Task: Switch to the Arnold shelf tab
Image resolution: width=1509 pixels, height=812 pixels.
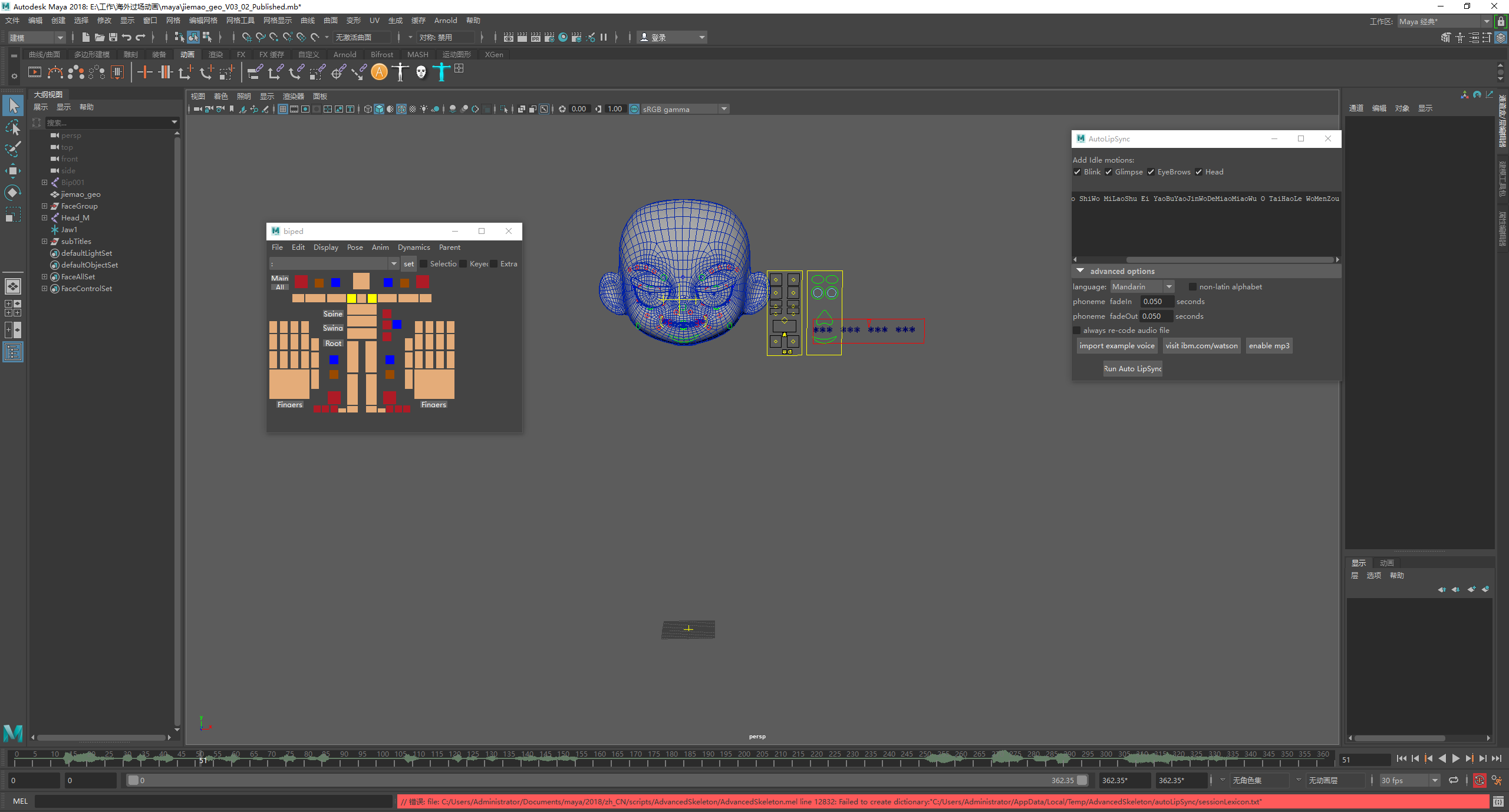Action: (345, 54)
